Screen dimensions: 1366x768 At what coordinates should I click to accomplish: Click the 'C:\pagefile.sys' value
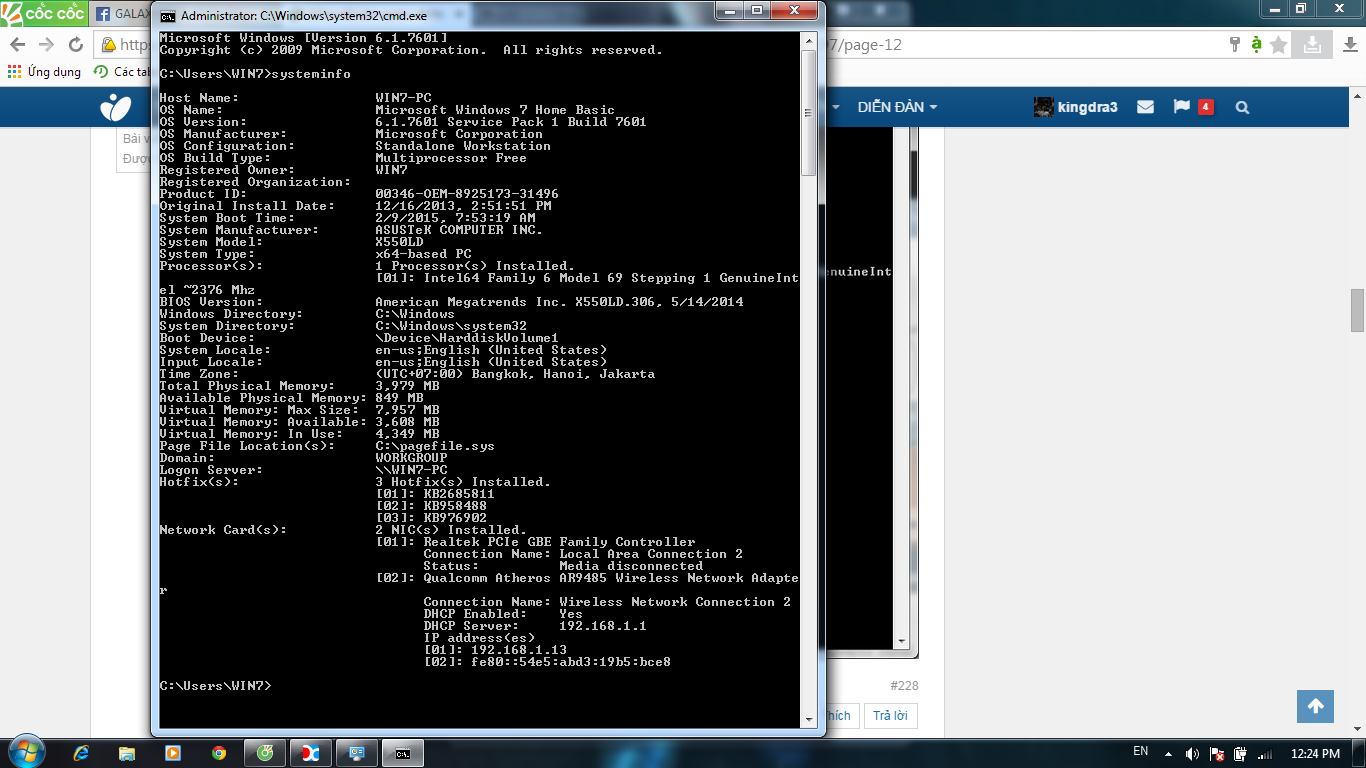435,446
